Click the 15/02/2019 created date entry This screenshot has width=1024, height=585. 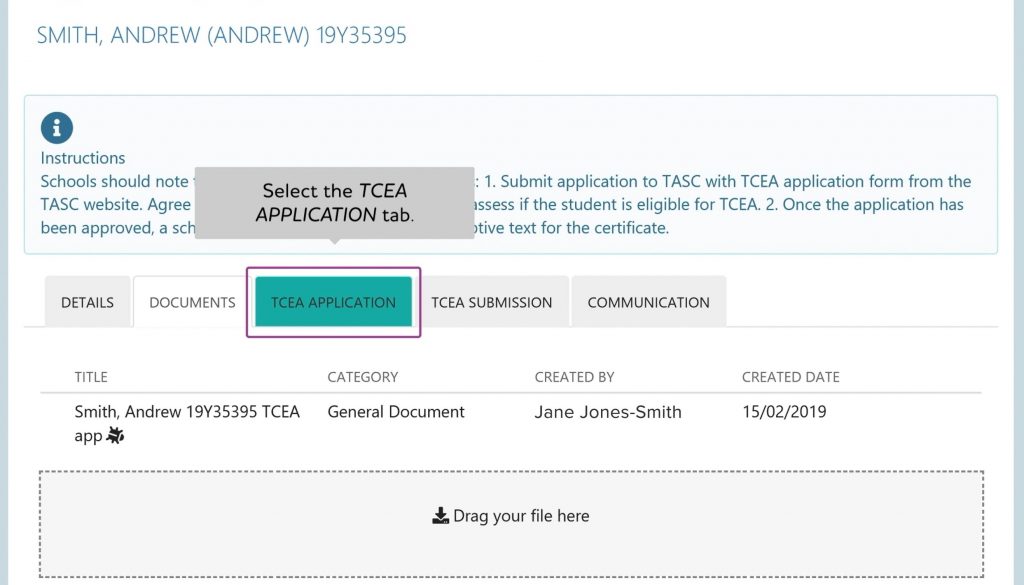tap(784, 411)
